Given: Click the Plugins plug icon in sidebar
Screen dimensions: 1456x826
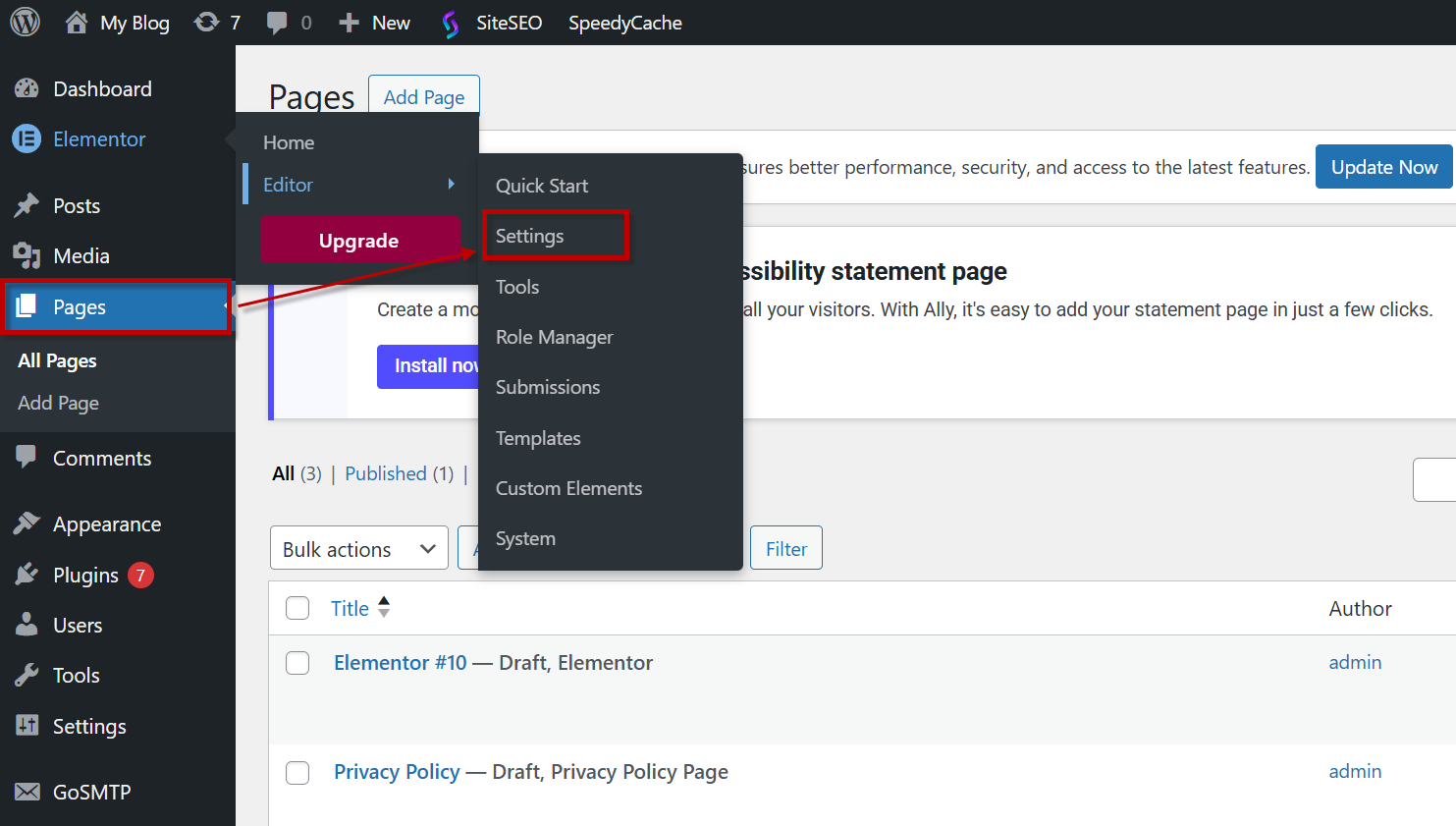Looking at the screenshot, I should click(x=27, y=575).
